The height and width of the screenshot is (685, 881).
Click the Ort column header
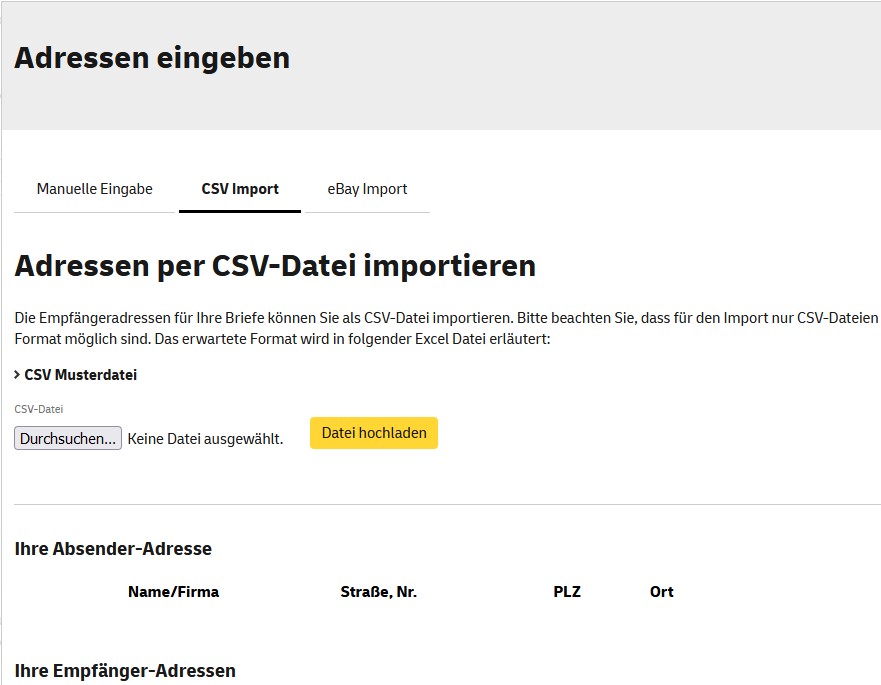pyautogui.click(x=660, y=591)
